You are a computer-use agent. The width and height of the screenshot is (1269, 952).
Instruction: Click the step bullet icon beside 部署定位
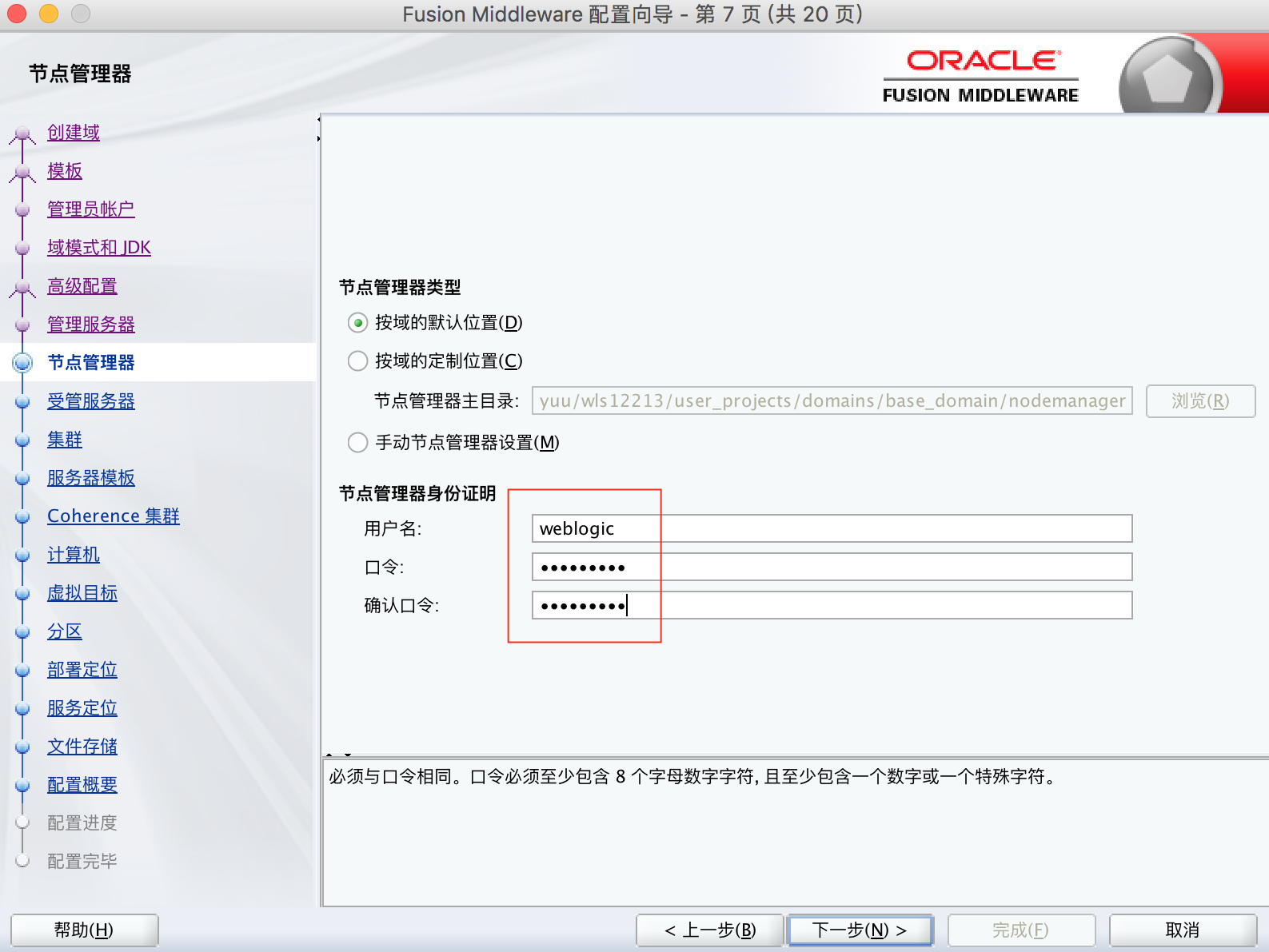pos(22,671)
